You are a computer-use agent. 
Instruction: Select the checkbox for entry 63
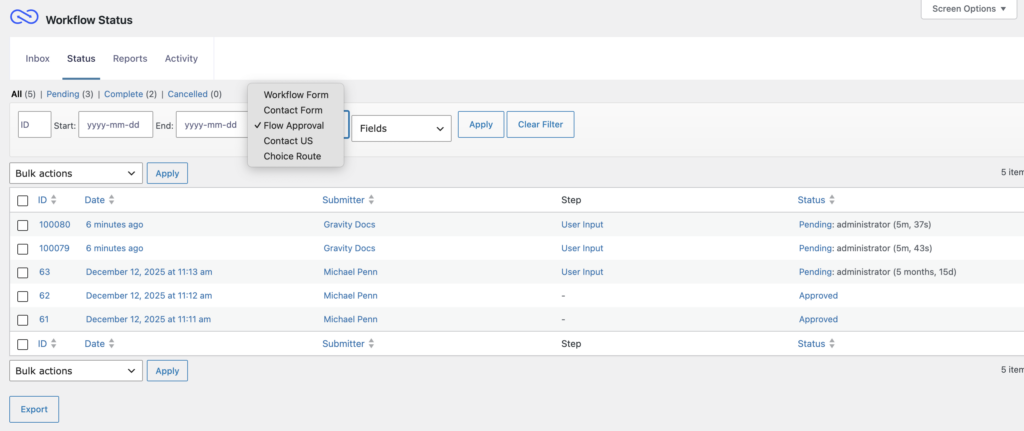[x=23, y=272]
